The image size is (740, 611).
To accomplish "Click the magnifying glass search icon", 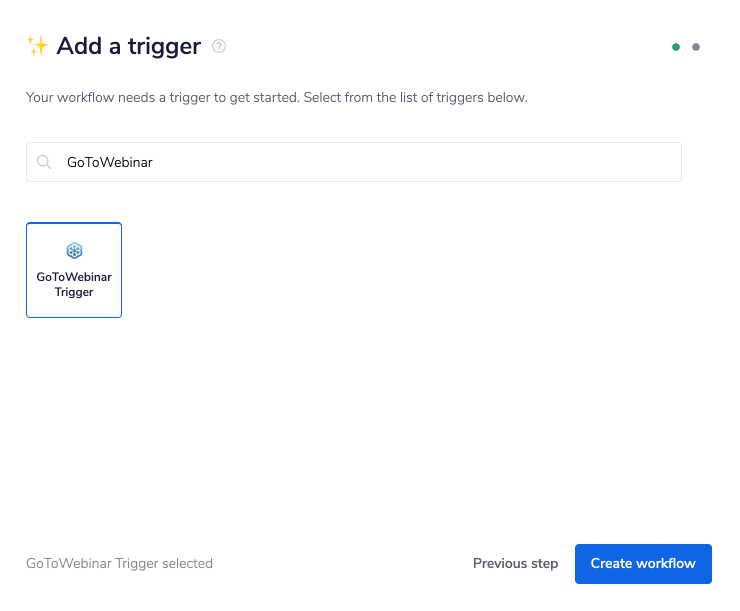I will [x=44, y=162].
